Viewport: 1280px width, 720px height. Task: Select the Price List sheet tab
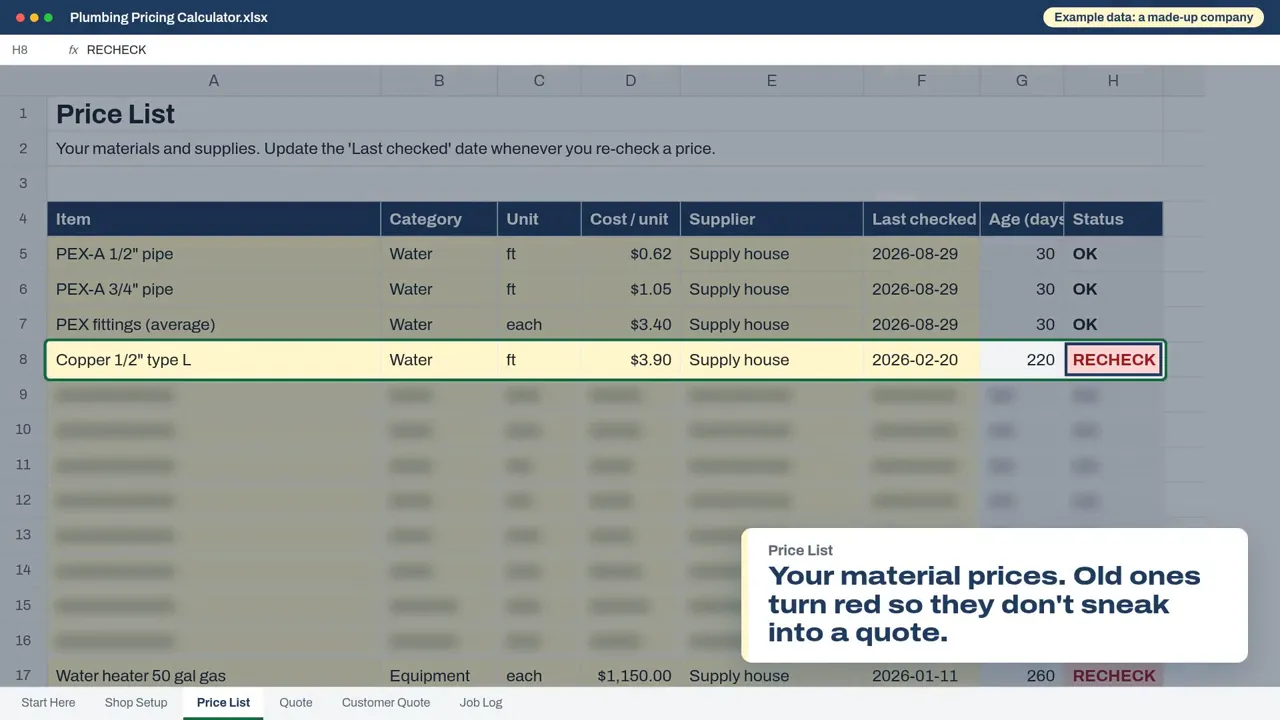click(x=223, y=703)
